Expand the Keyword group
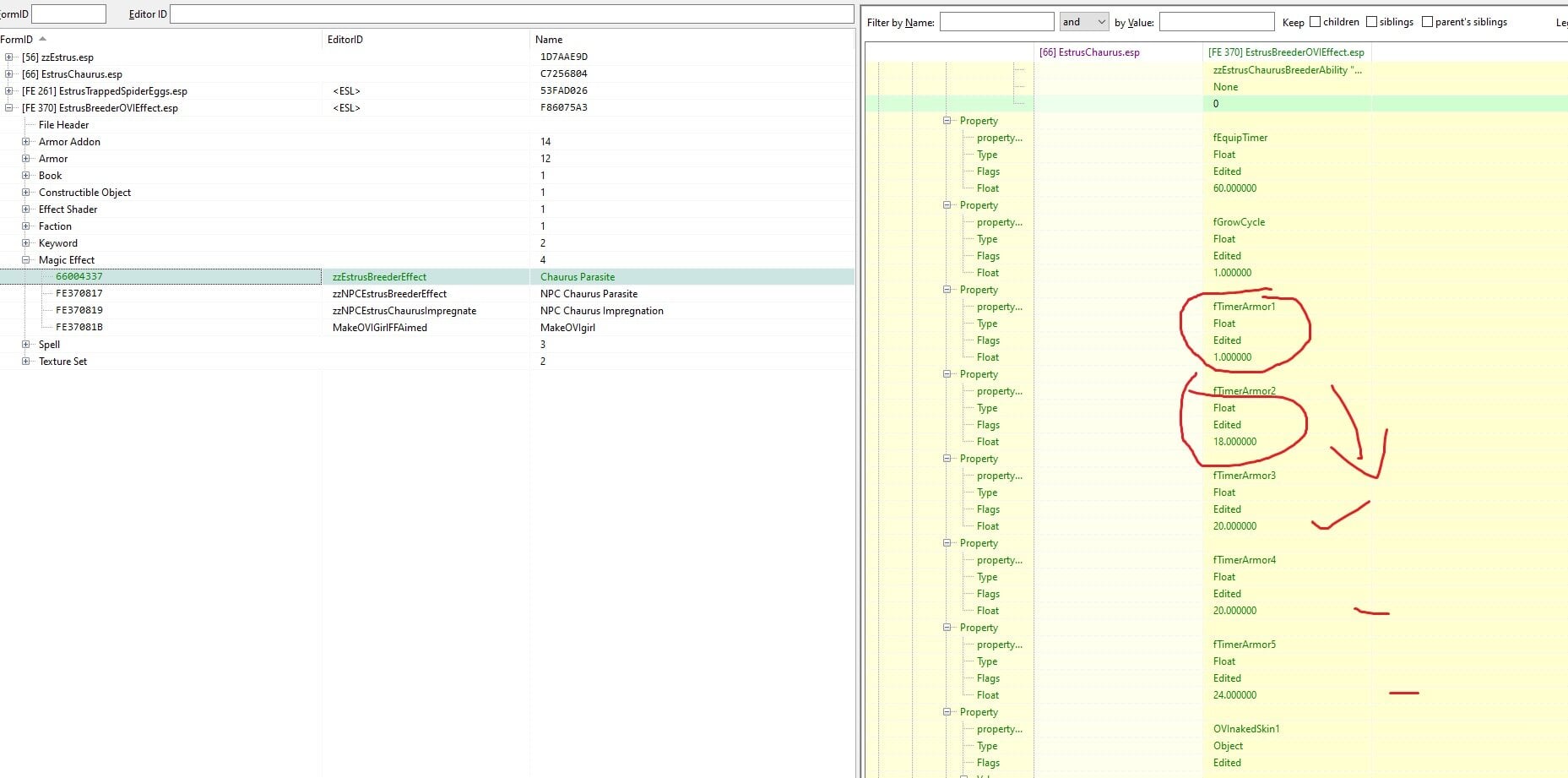This screenshot has width=1568, height=778. (25, 243)
